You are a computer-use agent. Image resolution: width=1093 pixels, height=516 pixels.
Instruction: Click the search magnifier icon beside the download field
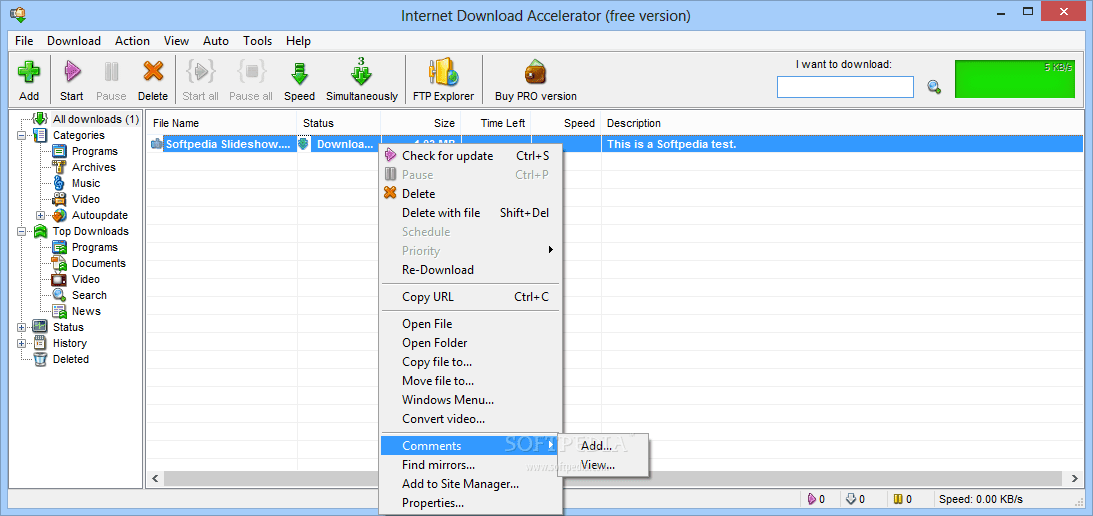pos(934,87)
